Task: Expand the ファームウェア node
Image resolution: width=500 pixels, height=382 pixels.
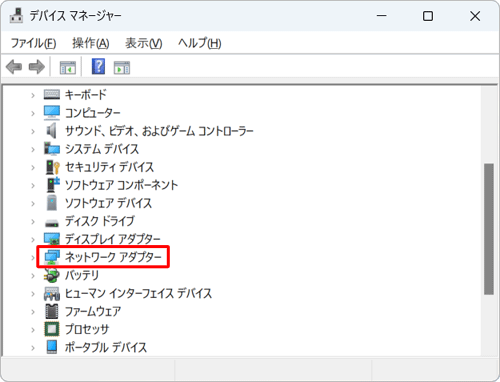Action: point(33,312)
